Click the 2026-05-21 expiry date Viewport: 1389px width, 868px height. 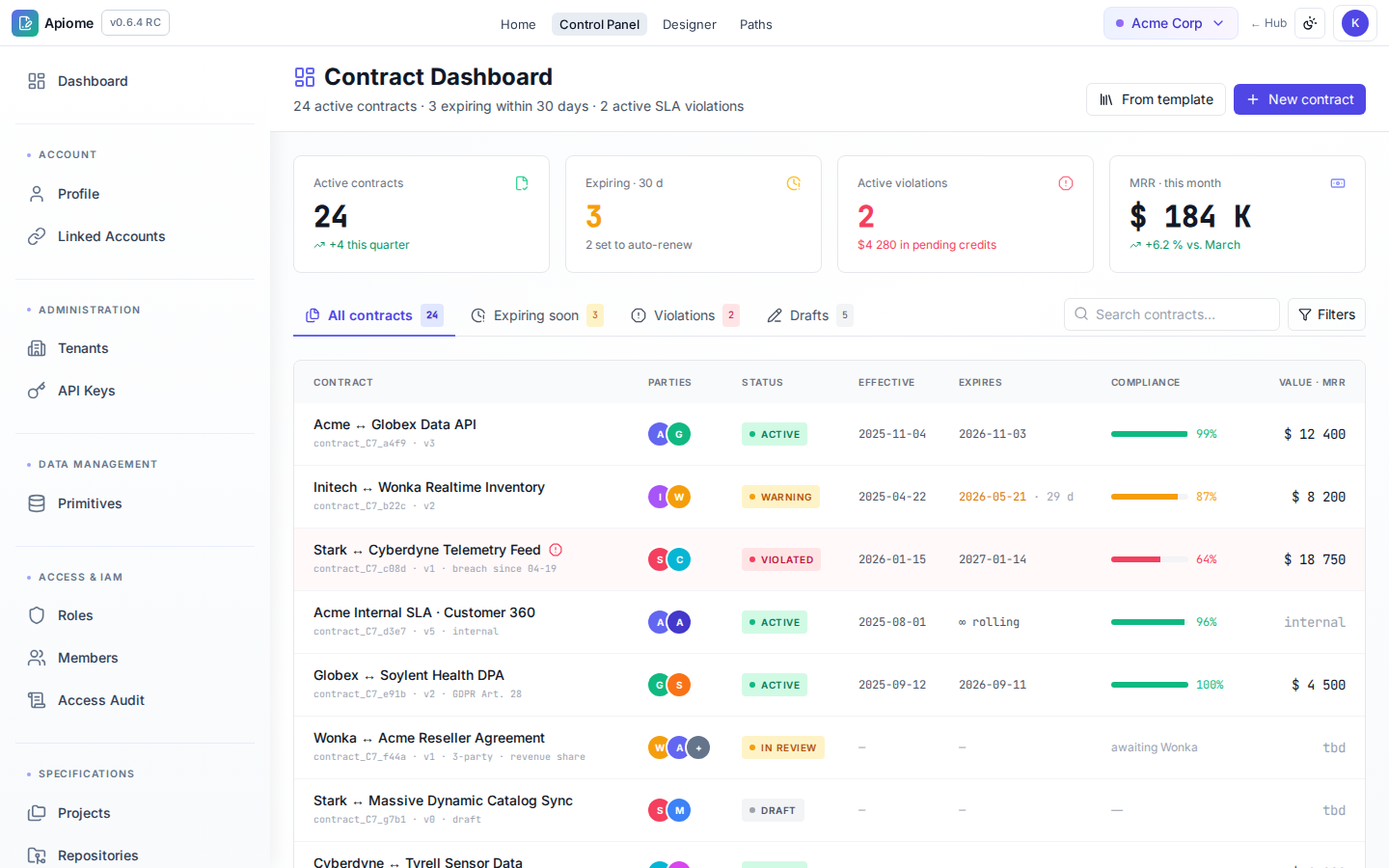[993, 497]
